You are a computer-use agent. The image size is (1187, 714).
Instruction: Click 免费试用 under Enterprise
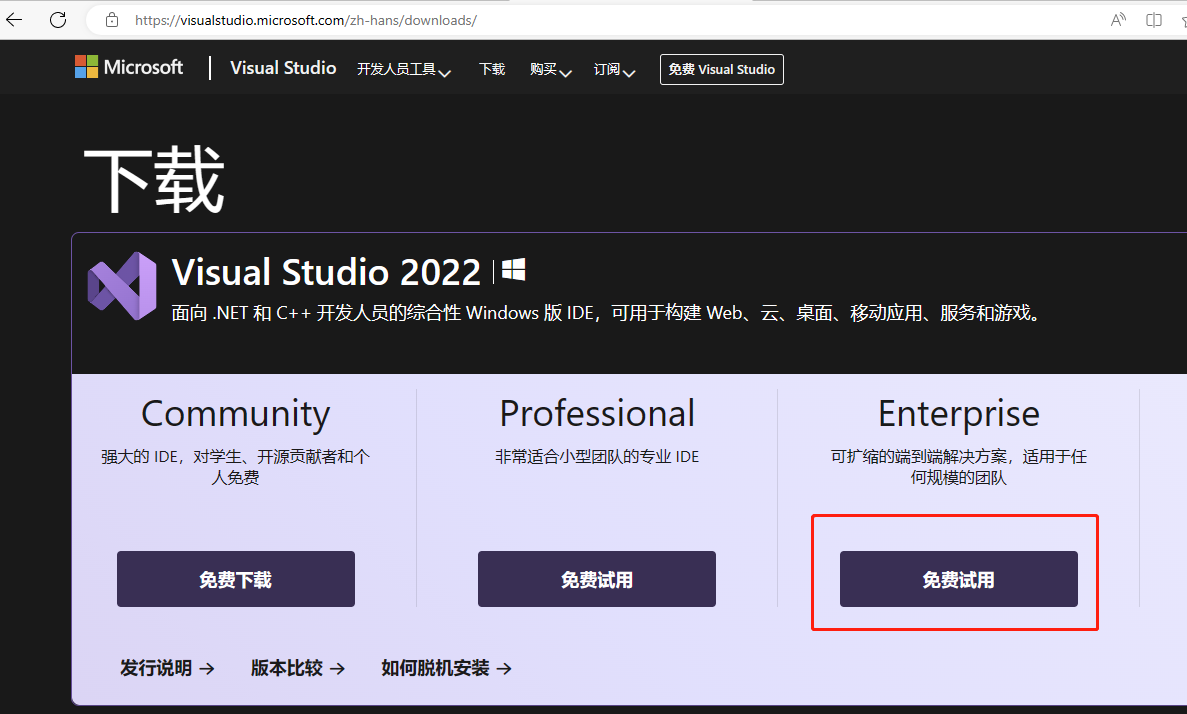(x=958, y=579)
